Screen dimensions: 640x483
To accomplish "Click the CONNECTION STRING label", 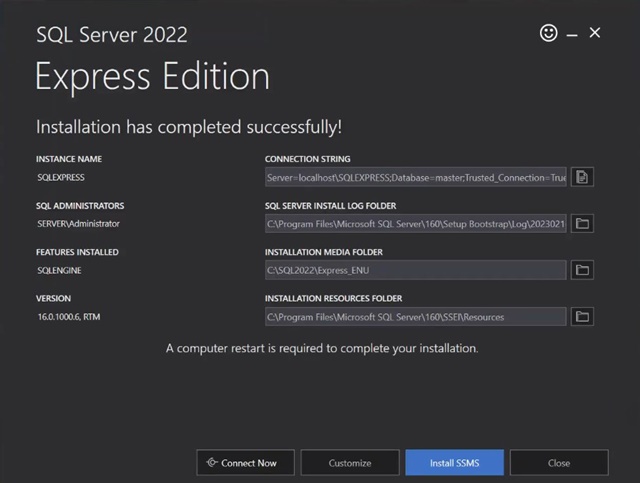I will [307, 159].
